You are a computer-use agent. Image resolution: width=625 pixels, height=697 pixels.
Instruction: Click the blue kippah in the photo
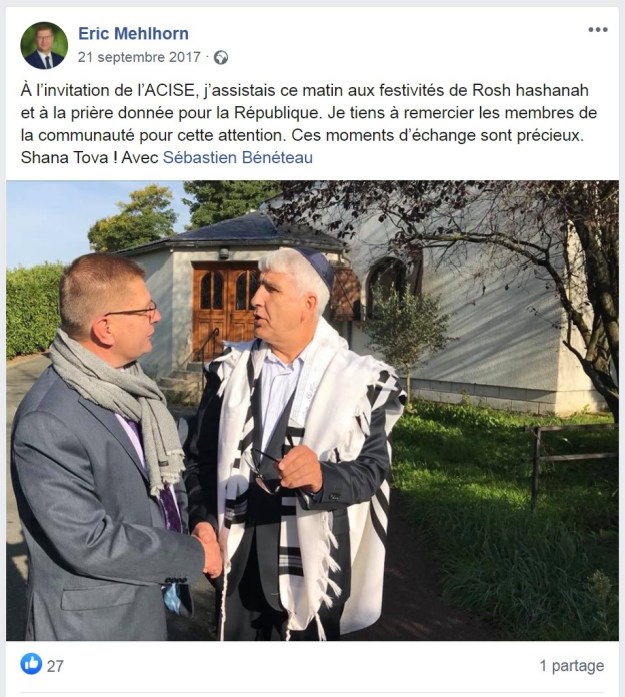tap(318, 266)
